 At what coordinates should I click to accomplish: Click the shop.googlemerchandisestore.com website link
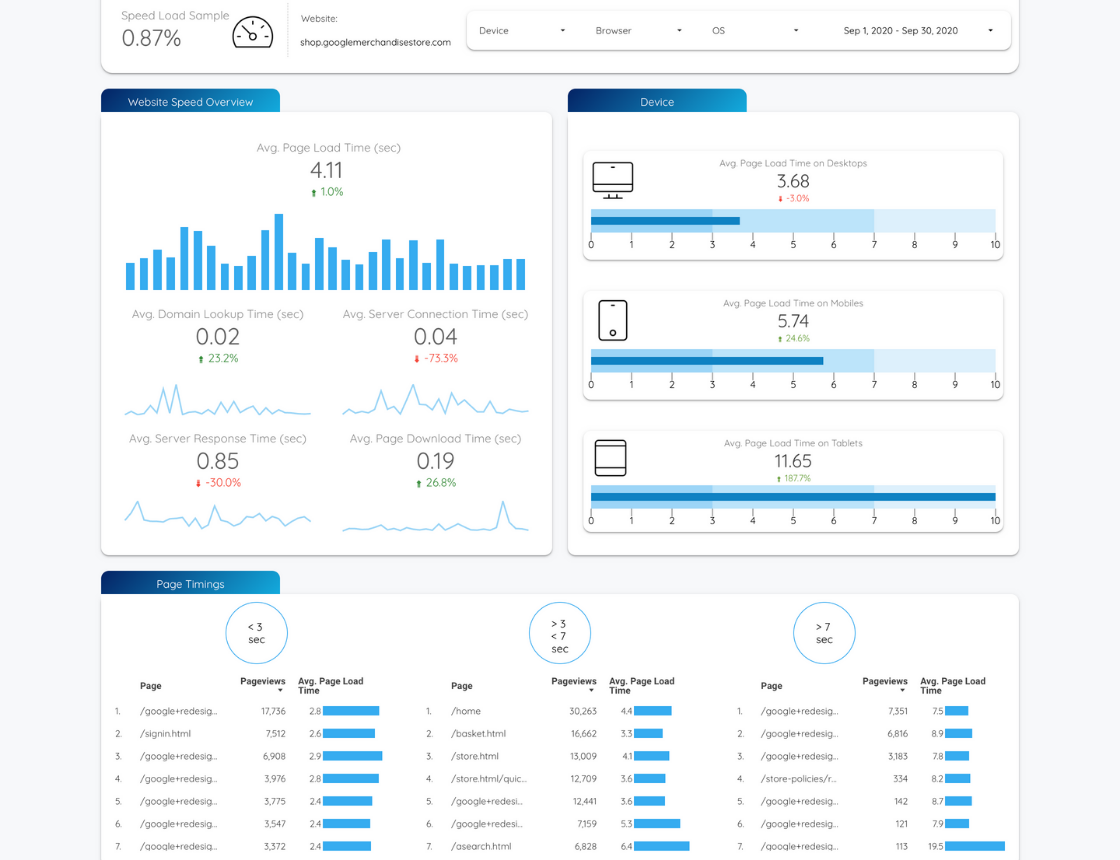tap(375, 42)
